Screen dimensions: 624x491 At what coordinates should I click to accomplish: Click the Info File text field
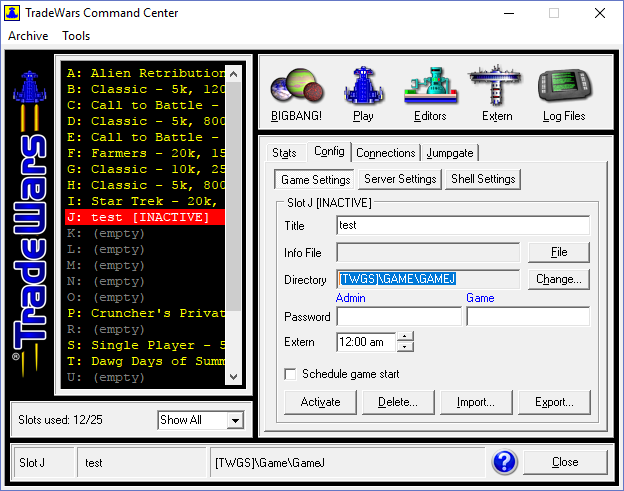[x=428, y=252]
